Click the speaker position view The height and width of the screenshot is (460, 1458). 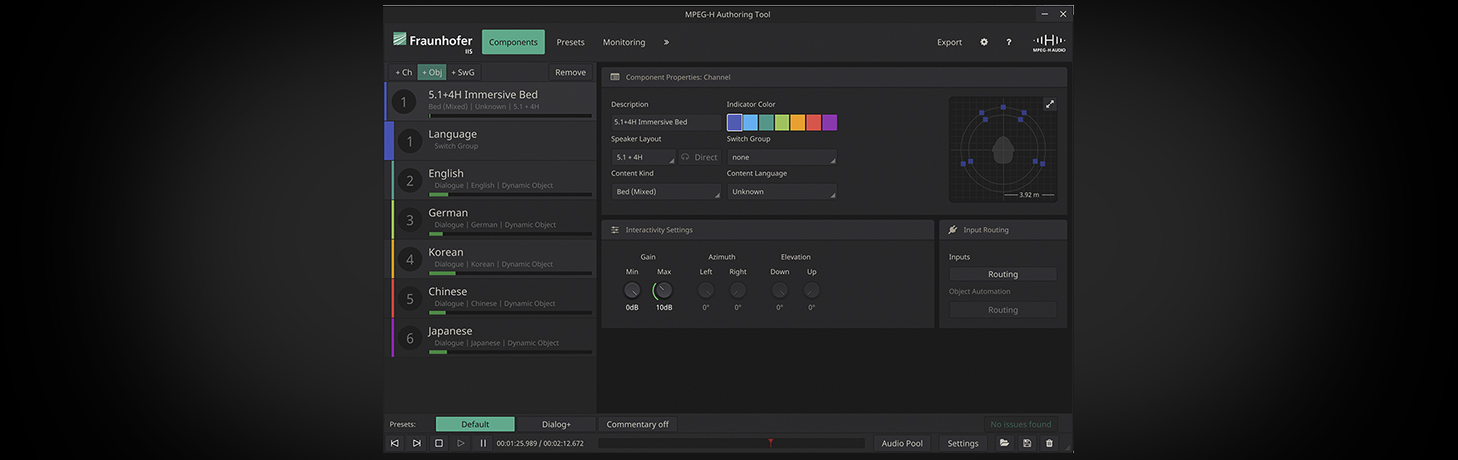coord(1003,149)
